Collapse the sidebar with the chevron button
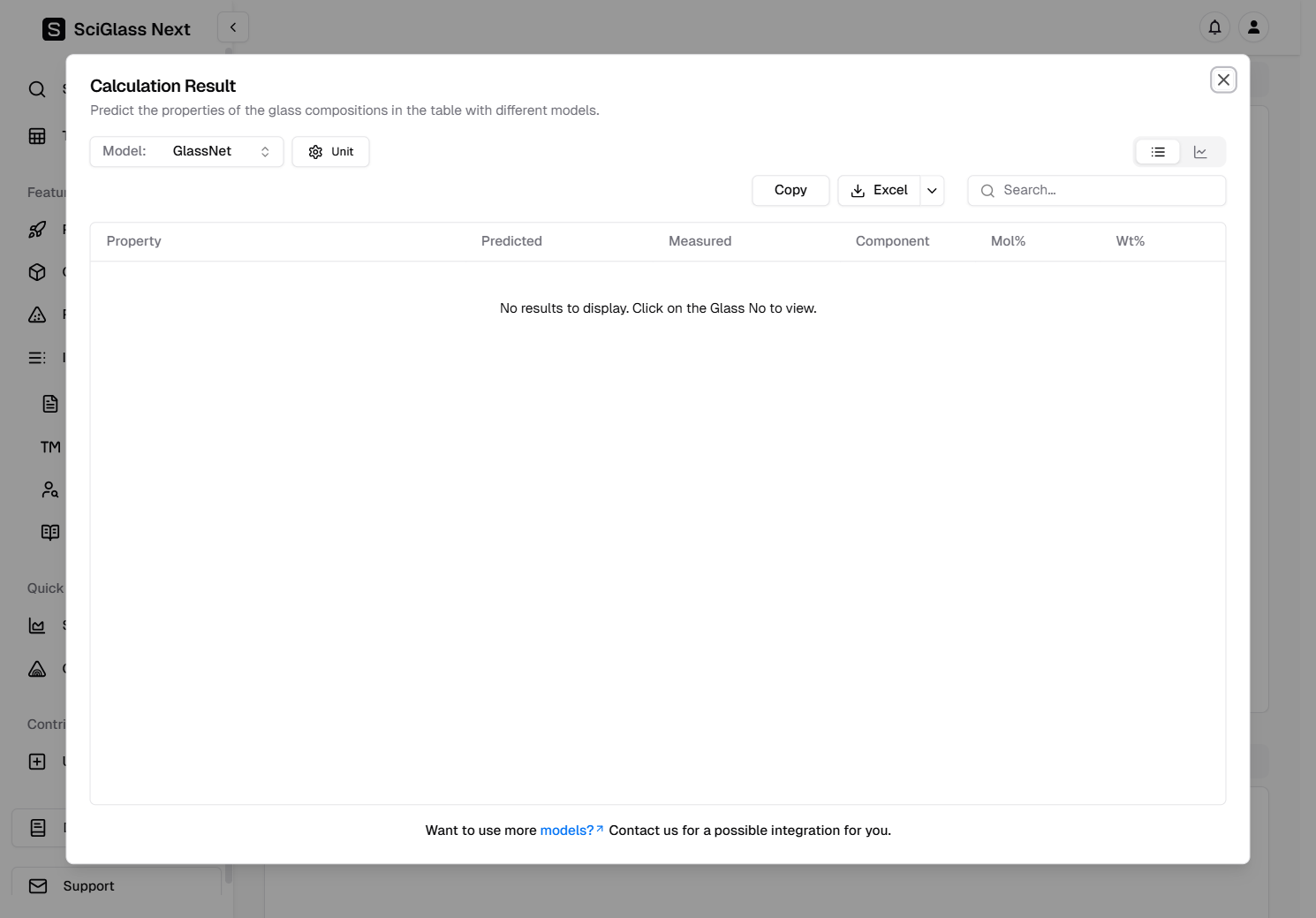The image size is (1316, 918). [233, 27]
